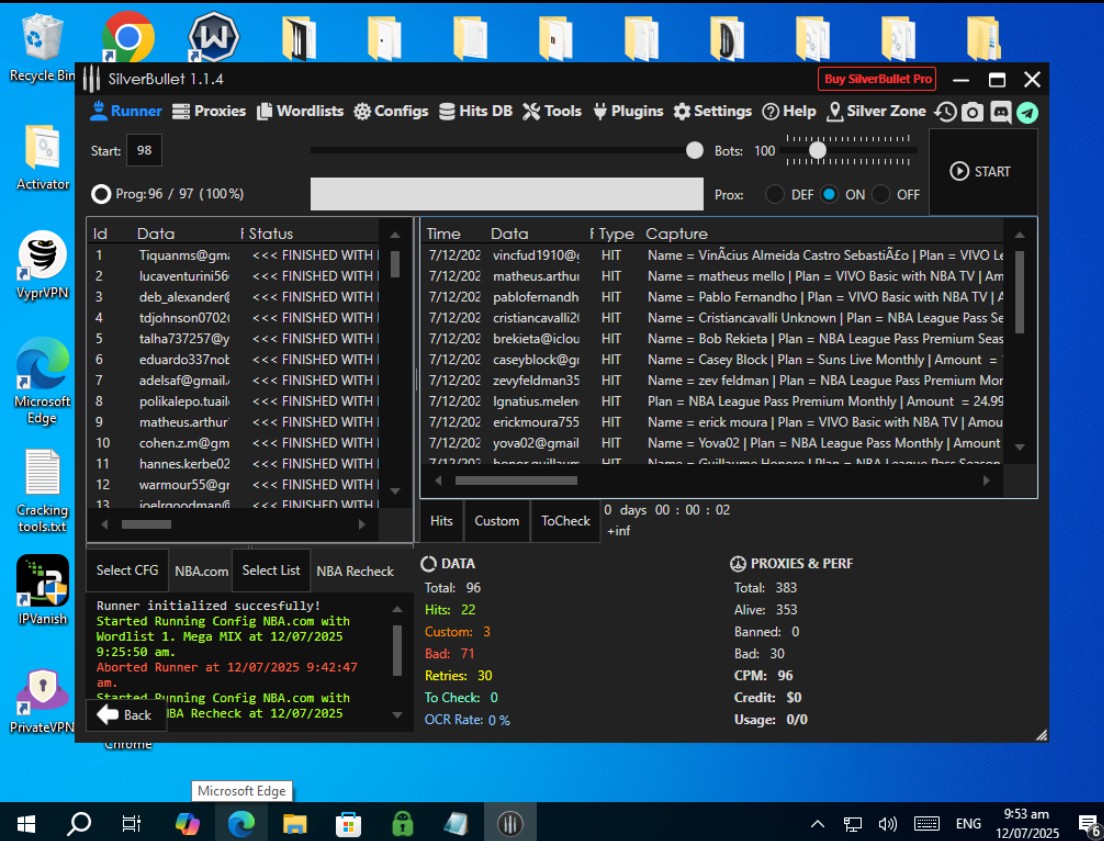Open the Proxies section
This screenshot has width=1104, height=841.
209,111
